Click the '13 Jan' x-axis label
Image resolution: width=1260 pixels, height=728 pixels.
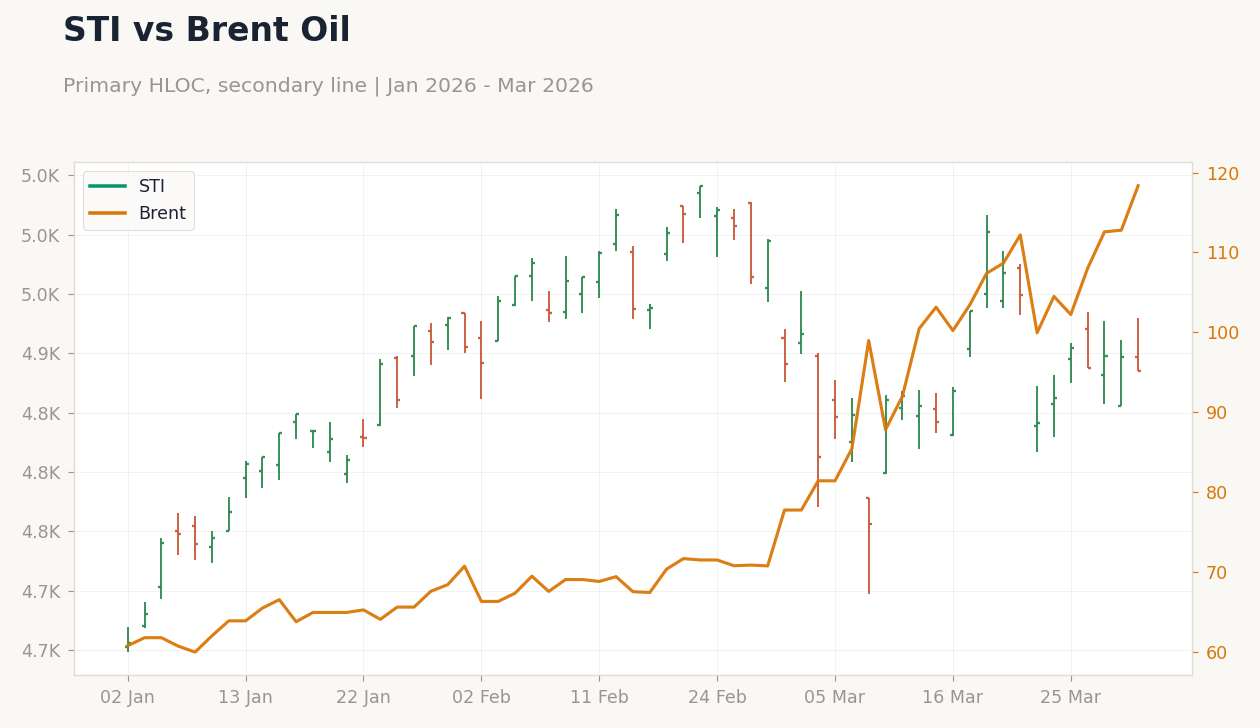click(x=245, y=698)
